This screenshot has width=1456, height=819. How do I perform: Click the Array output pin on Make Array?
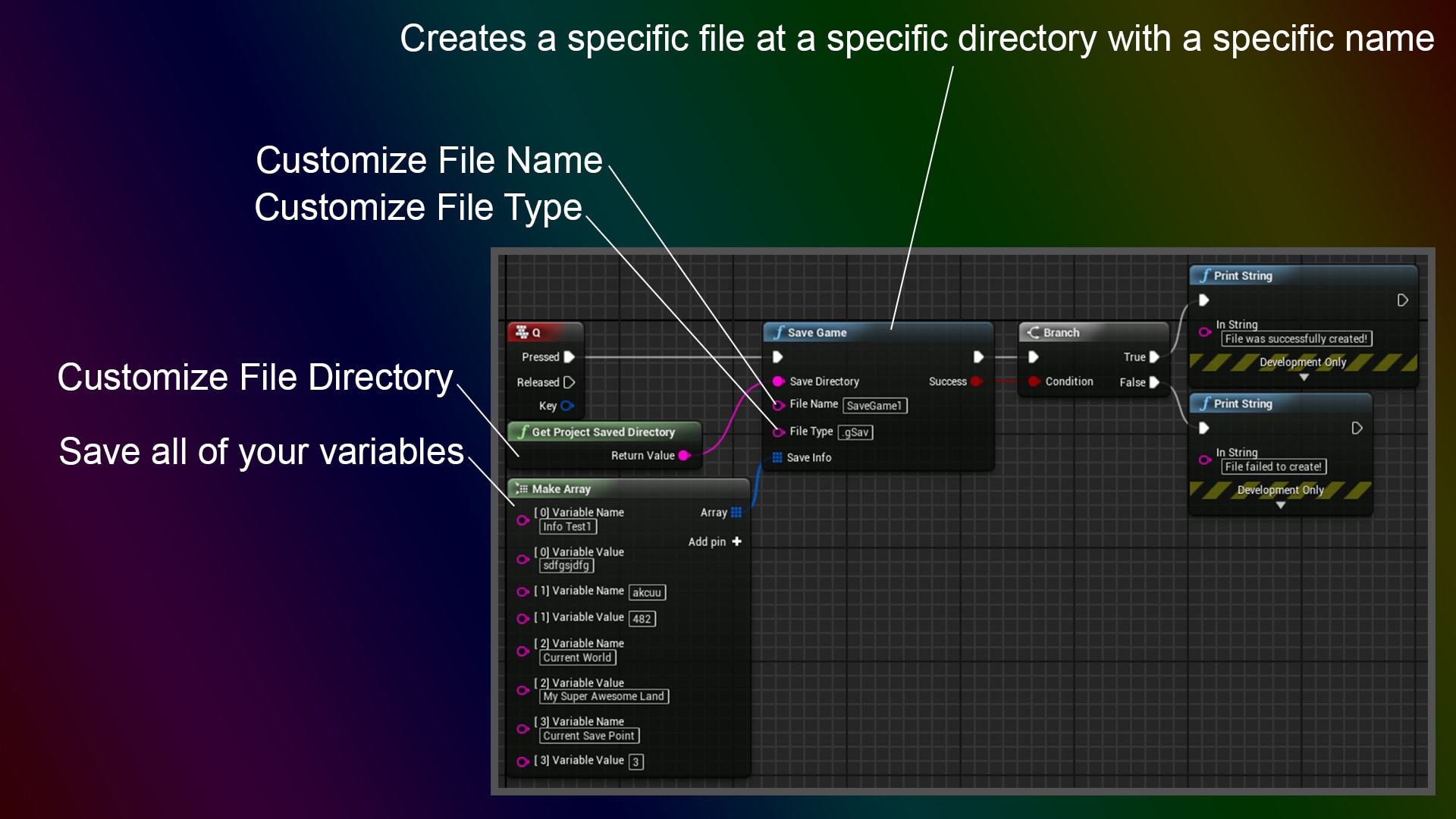pyautogui.click(x=736, y=513)
